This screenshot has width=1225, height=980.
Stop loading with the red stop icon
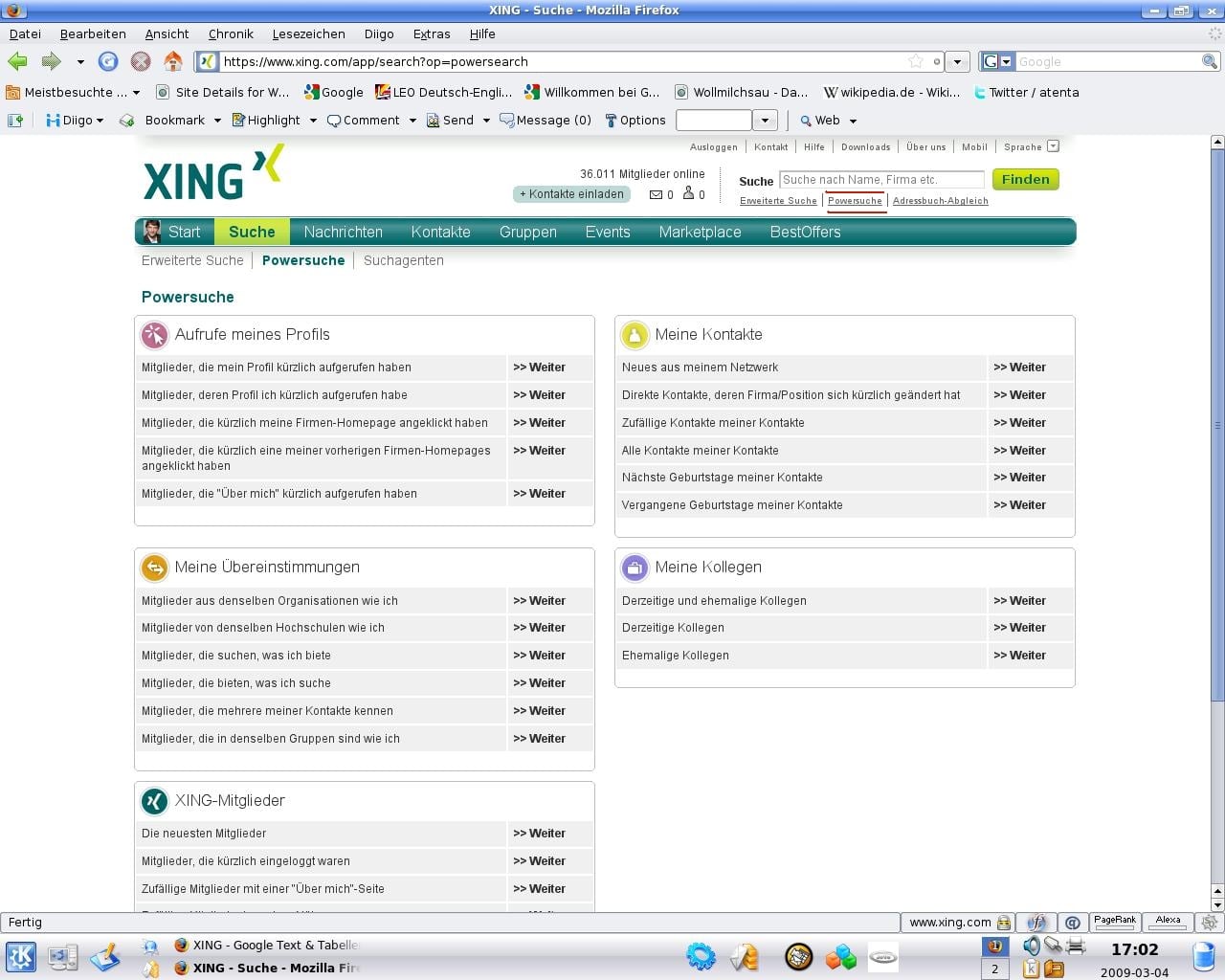(141, 61)
